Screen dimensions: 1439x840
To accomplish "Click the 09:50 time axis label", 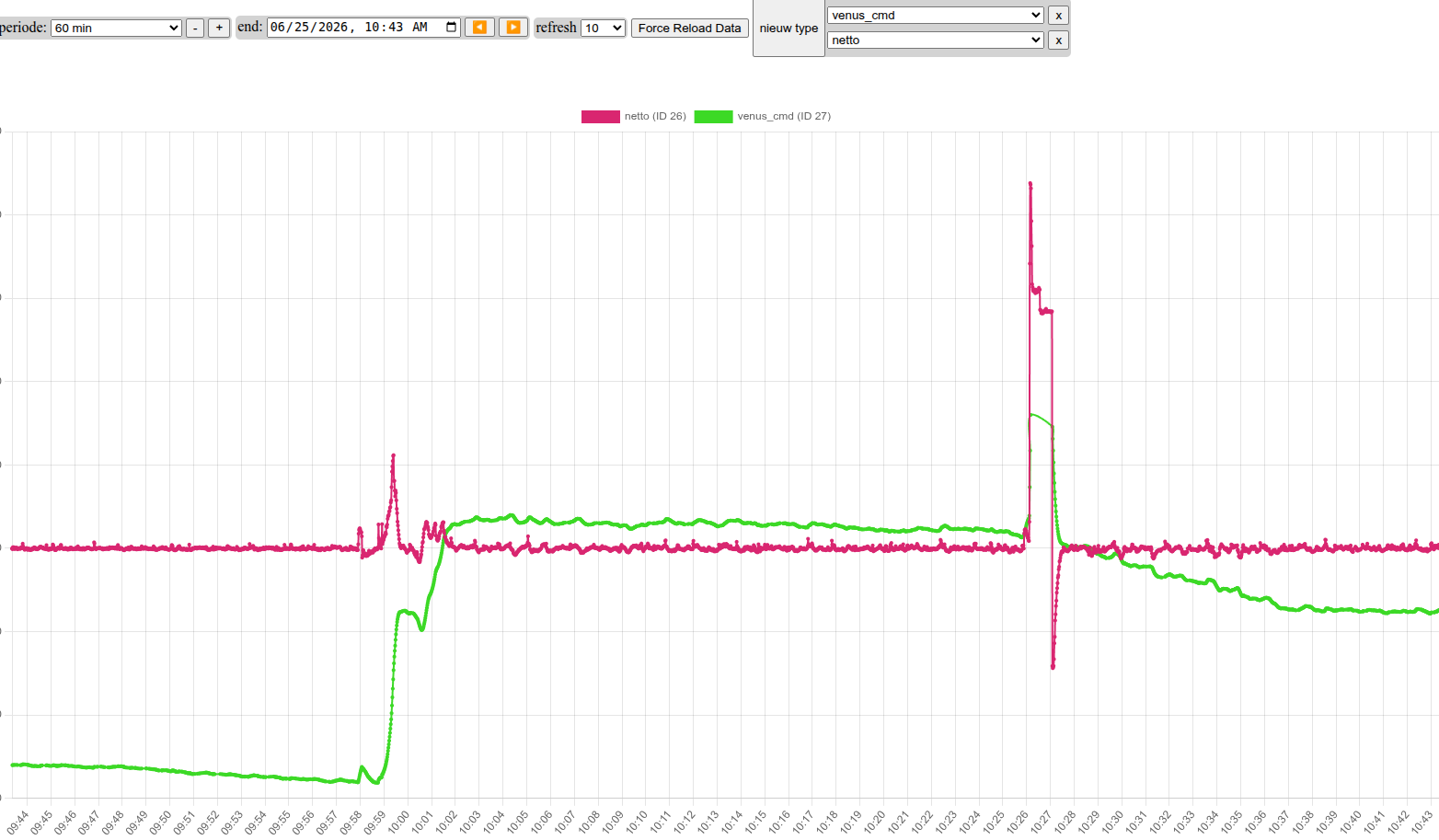I will (161, 823).
